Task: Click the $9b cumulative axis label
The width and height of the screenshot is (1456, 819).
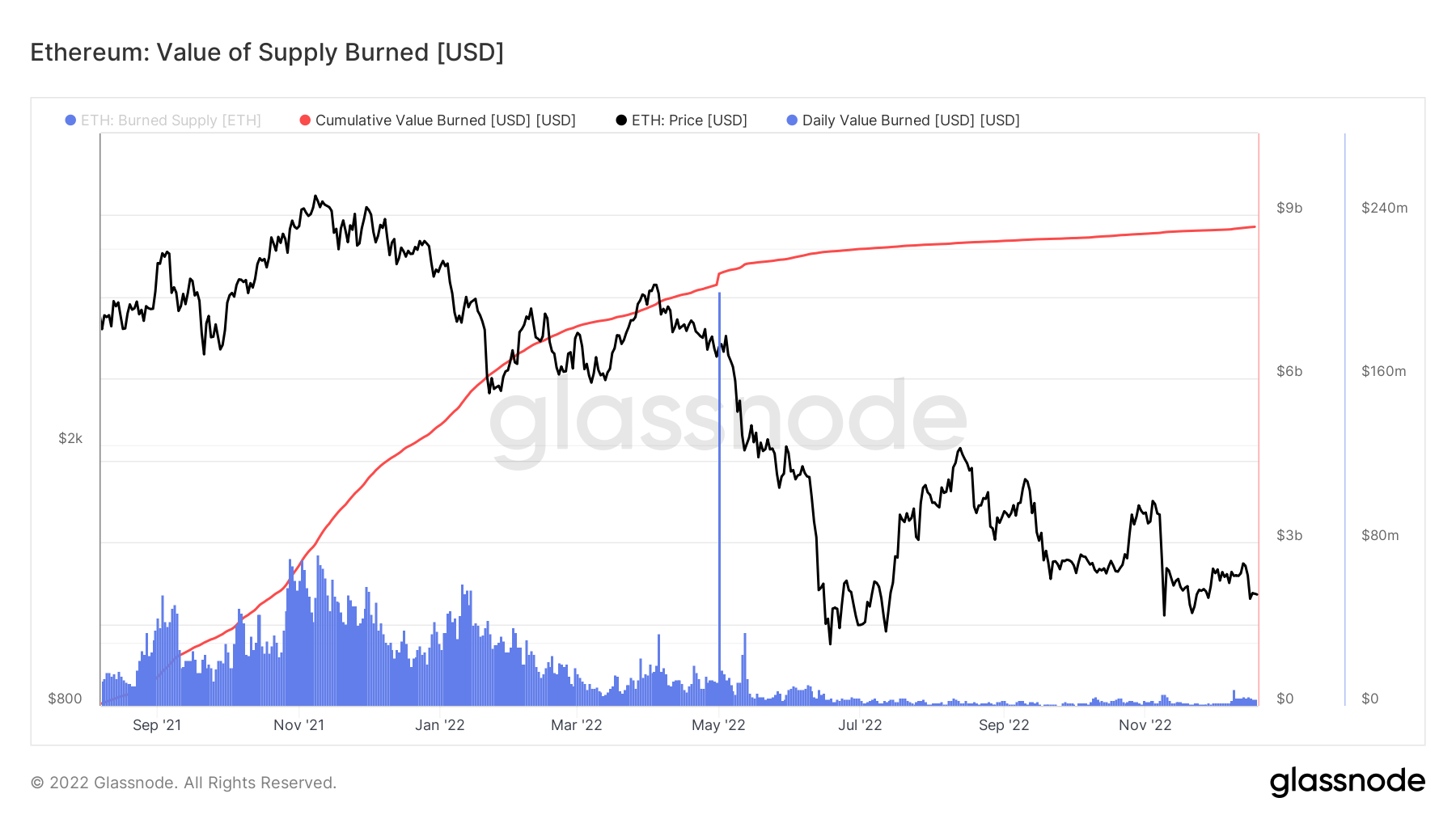Action: [1289, 208]
